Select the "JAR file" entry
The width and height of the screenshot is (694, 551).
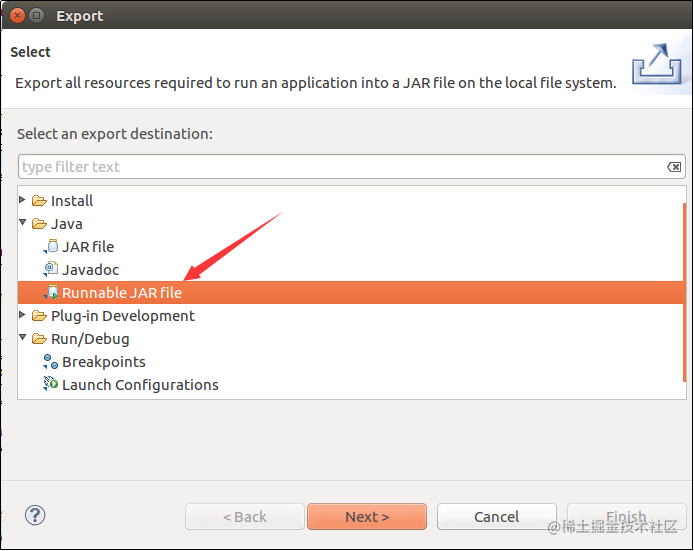pos(88,247)
